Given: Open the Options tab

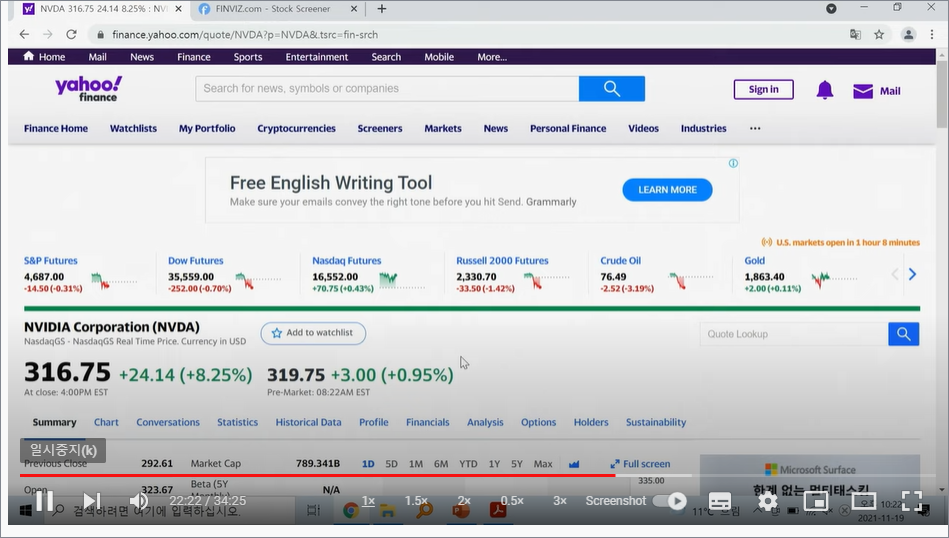Looking at the screenshot, I should (x=538, y=422).
